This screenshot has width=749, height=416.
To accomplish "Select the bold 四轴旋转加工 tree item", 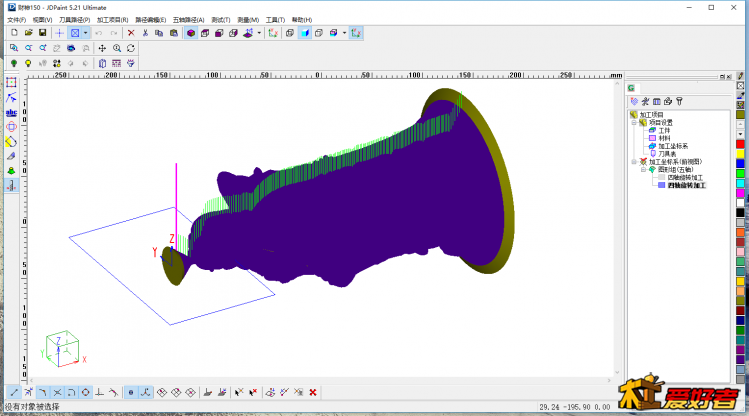I will click(x=686, y=185).
